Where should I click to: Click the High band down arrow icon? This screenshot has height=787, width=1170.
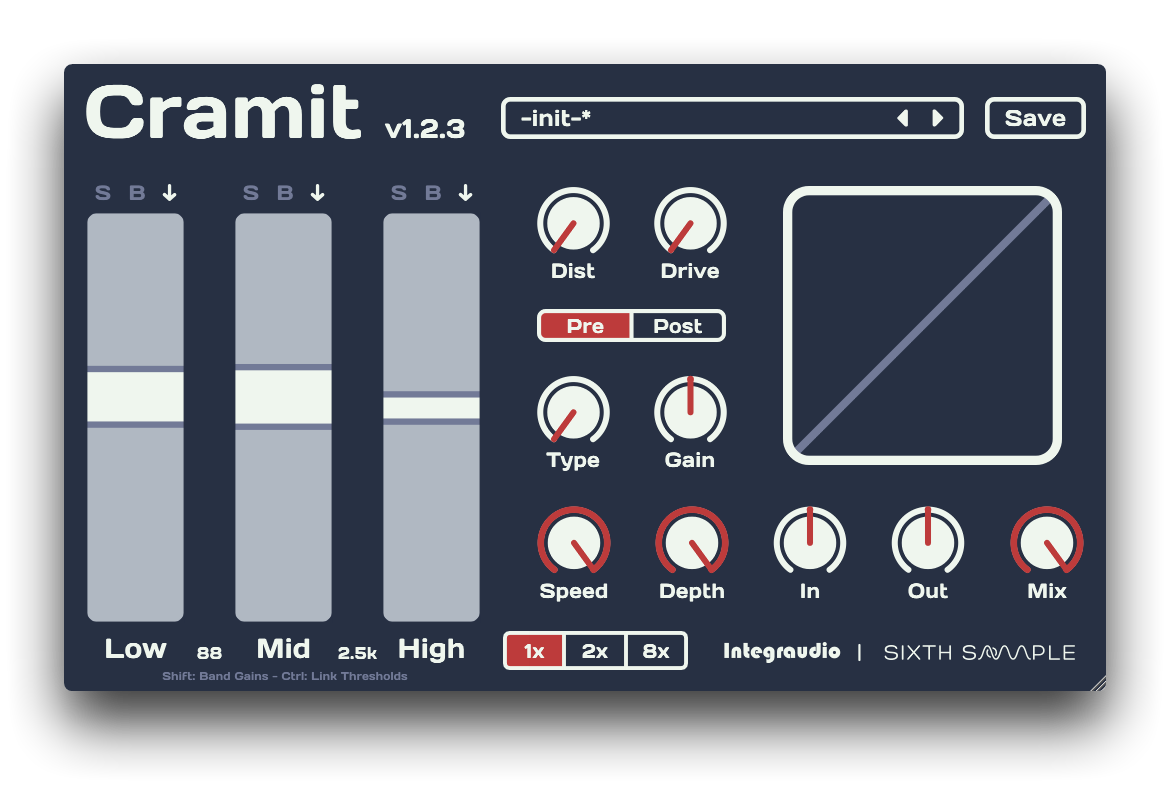pos(466,193)
